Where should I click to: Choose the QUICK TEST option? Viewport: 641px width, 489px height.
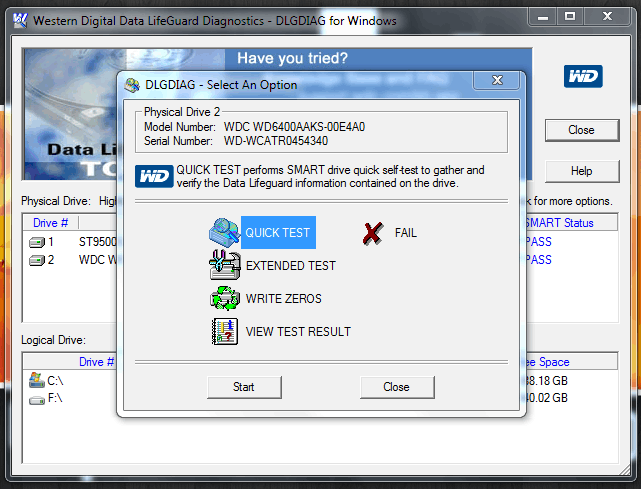(278, 232)
